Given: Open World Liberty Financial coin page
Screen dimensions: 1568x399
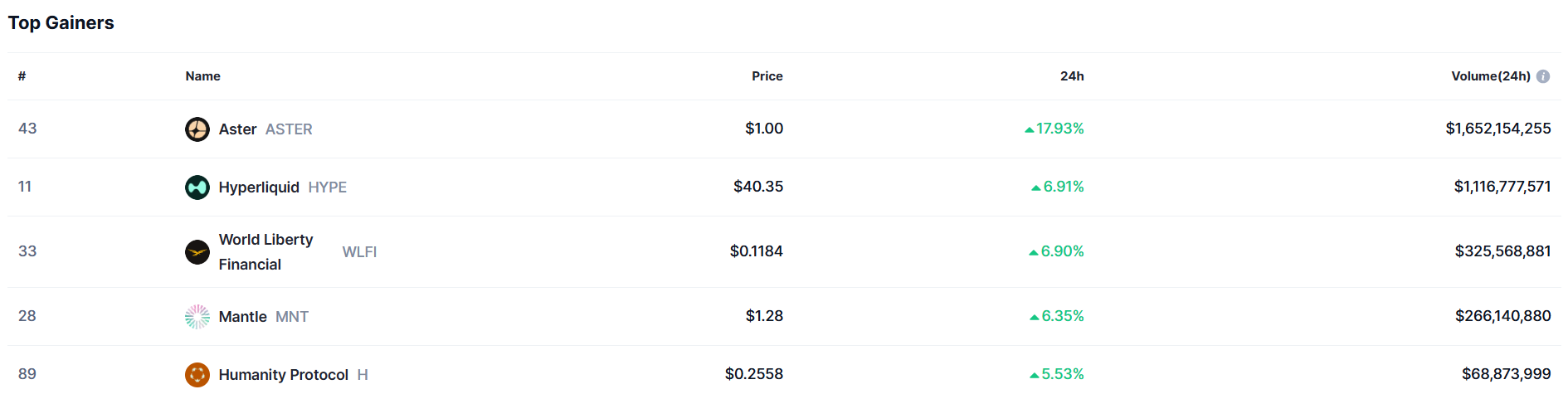Looking at the screenshot, I should tap(265, 251).
